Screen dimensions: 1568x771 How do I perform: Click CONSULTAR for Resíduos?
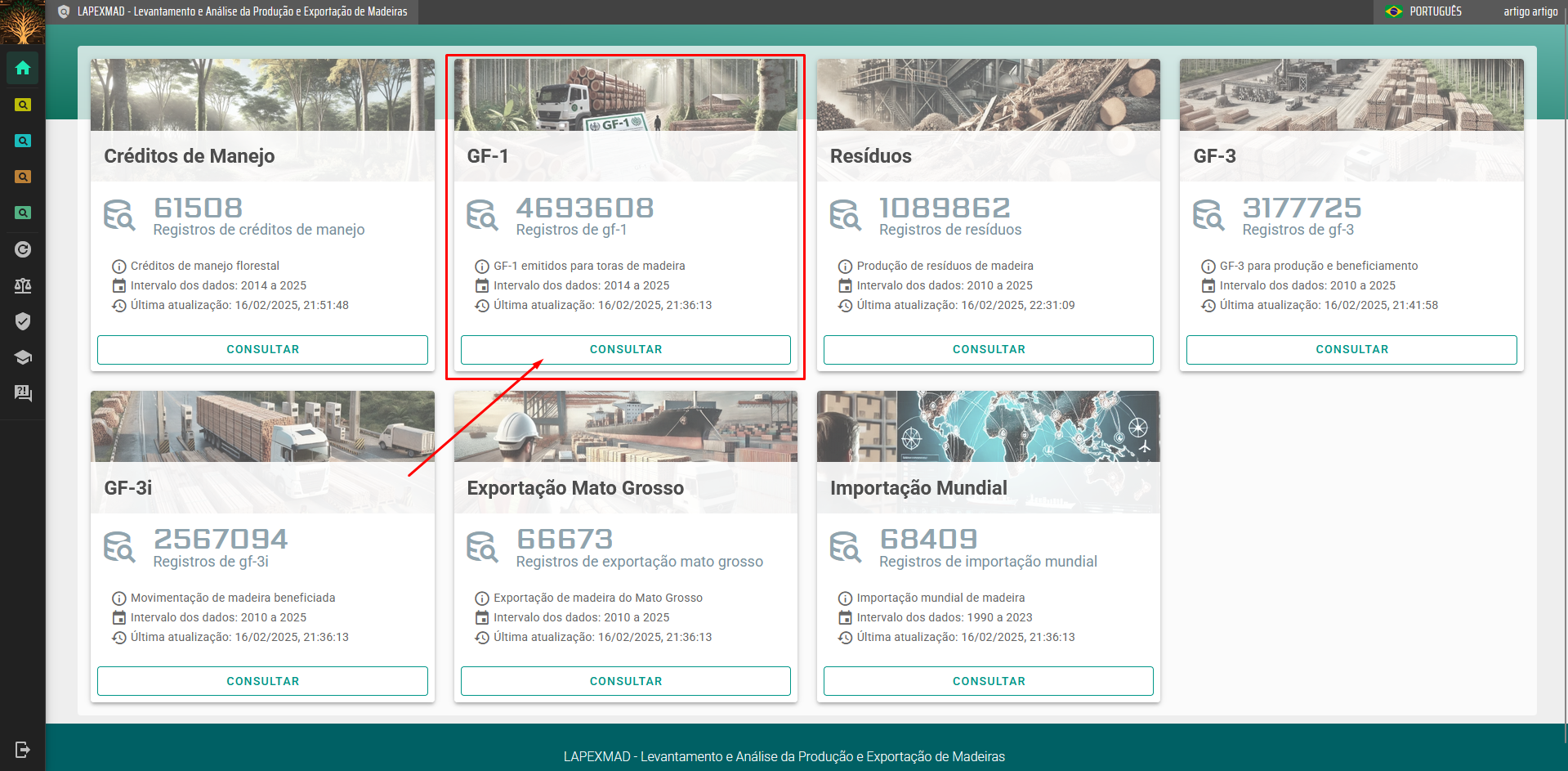[988, 349]
